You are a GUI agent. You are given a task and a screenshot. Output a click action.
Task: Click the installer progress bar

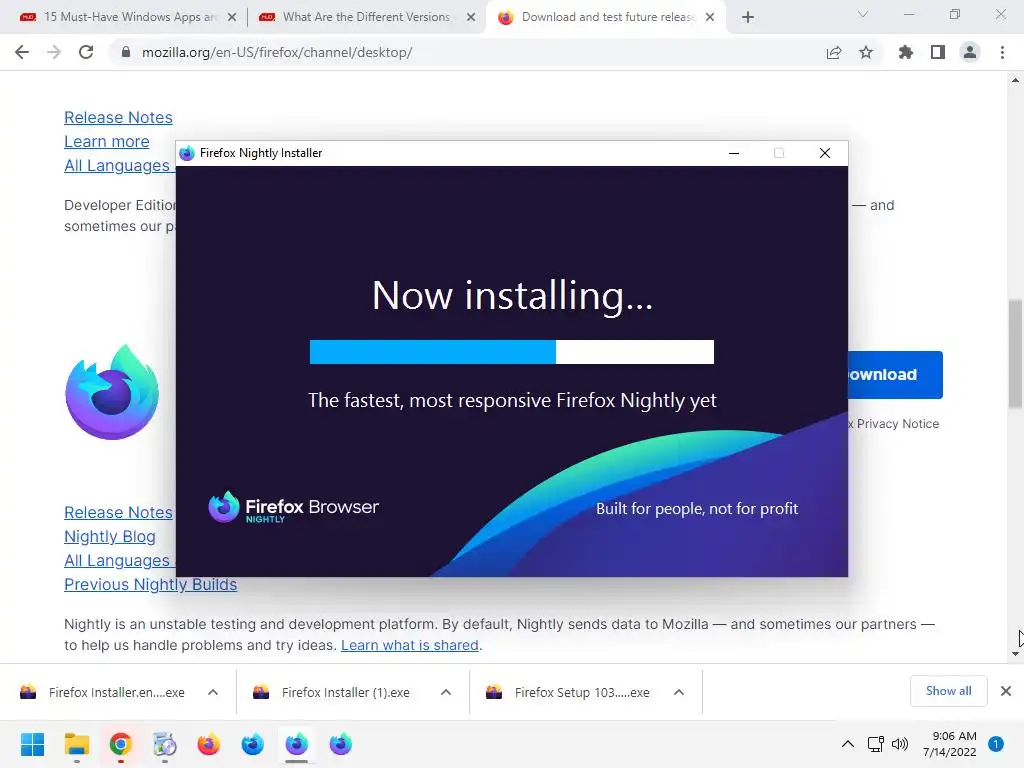(x=511, y=352)
